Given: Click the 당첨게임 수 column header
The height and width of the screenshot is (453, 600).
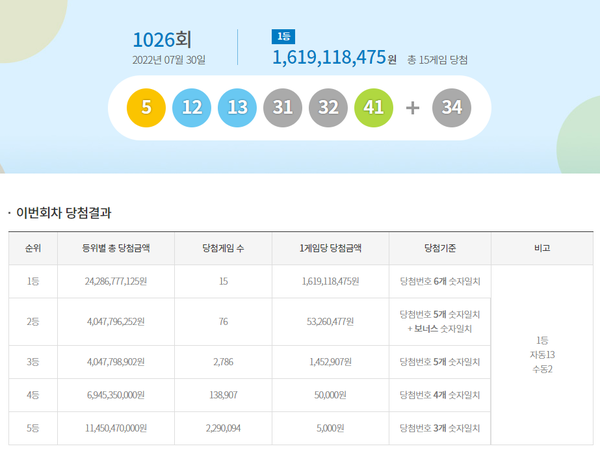Looking at the screenshot, I should (x=223, y=248).
